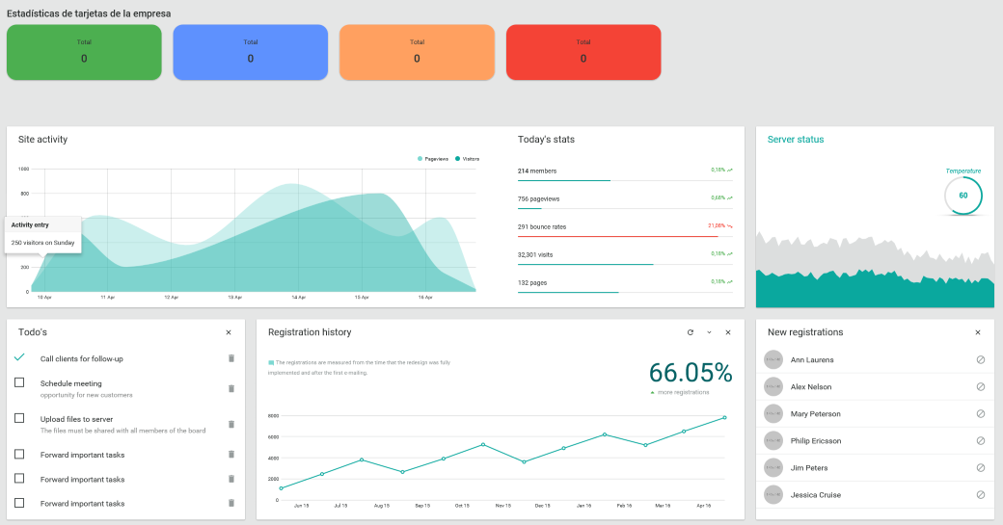This screenshot has height=525, width=1003.
Task: Uncheck 'Call clients for follow-up' checkbox
Action: [x=19, y=357]
